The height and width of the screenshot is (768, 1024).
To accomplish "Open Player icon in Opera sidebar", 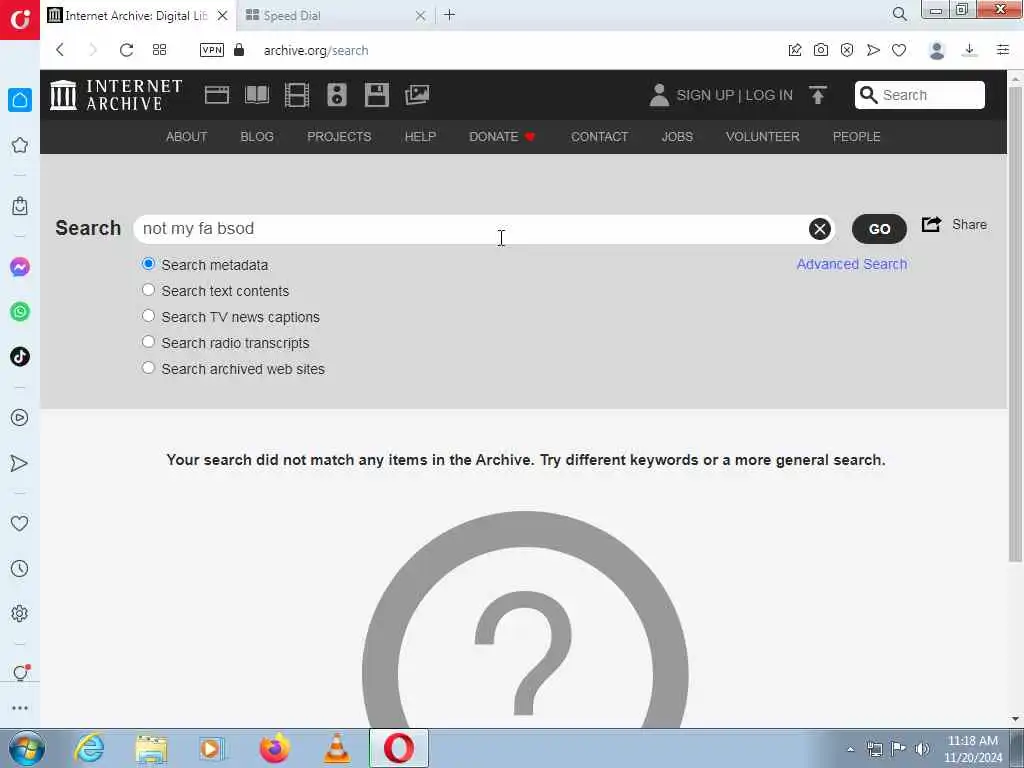I will [20, 418].
